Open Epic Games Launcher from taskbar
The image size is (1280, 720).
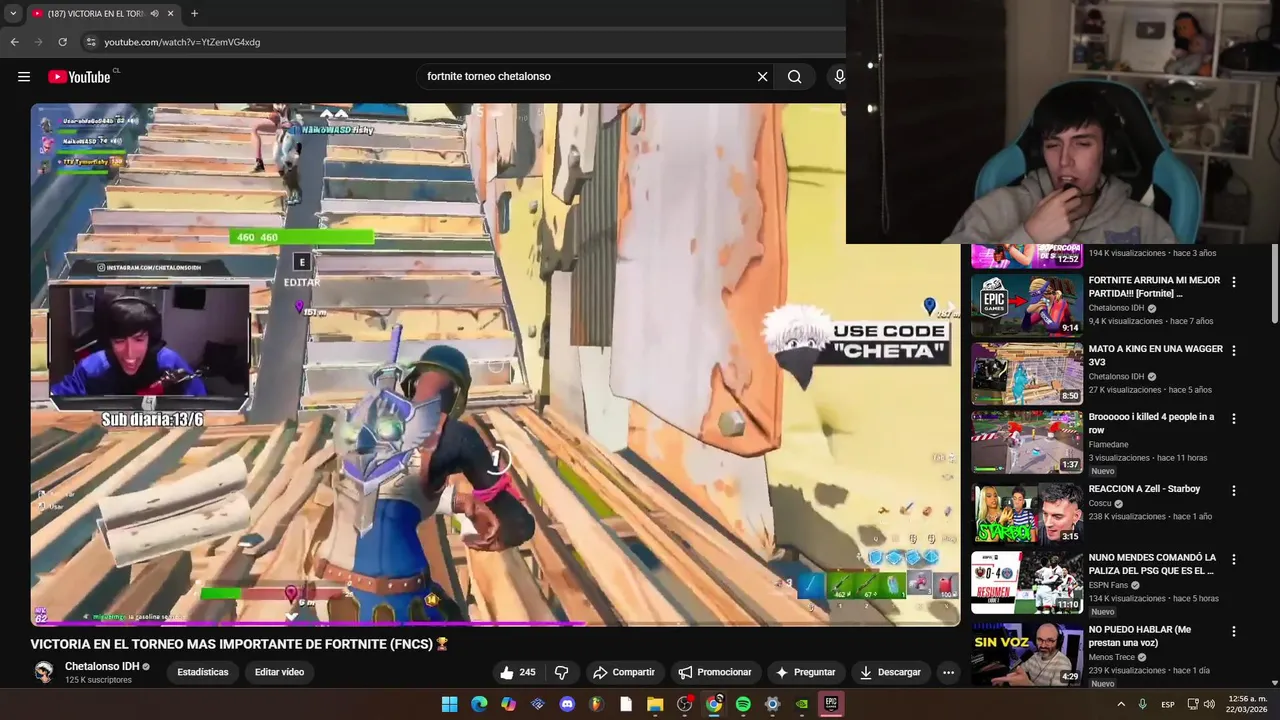[831, 704]
